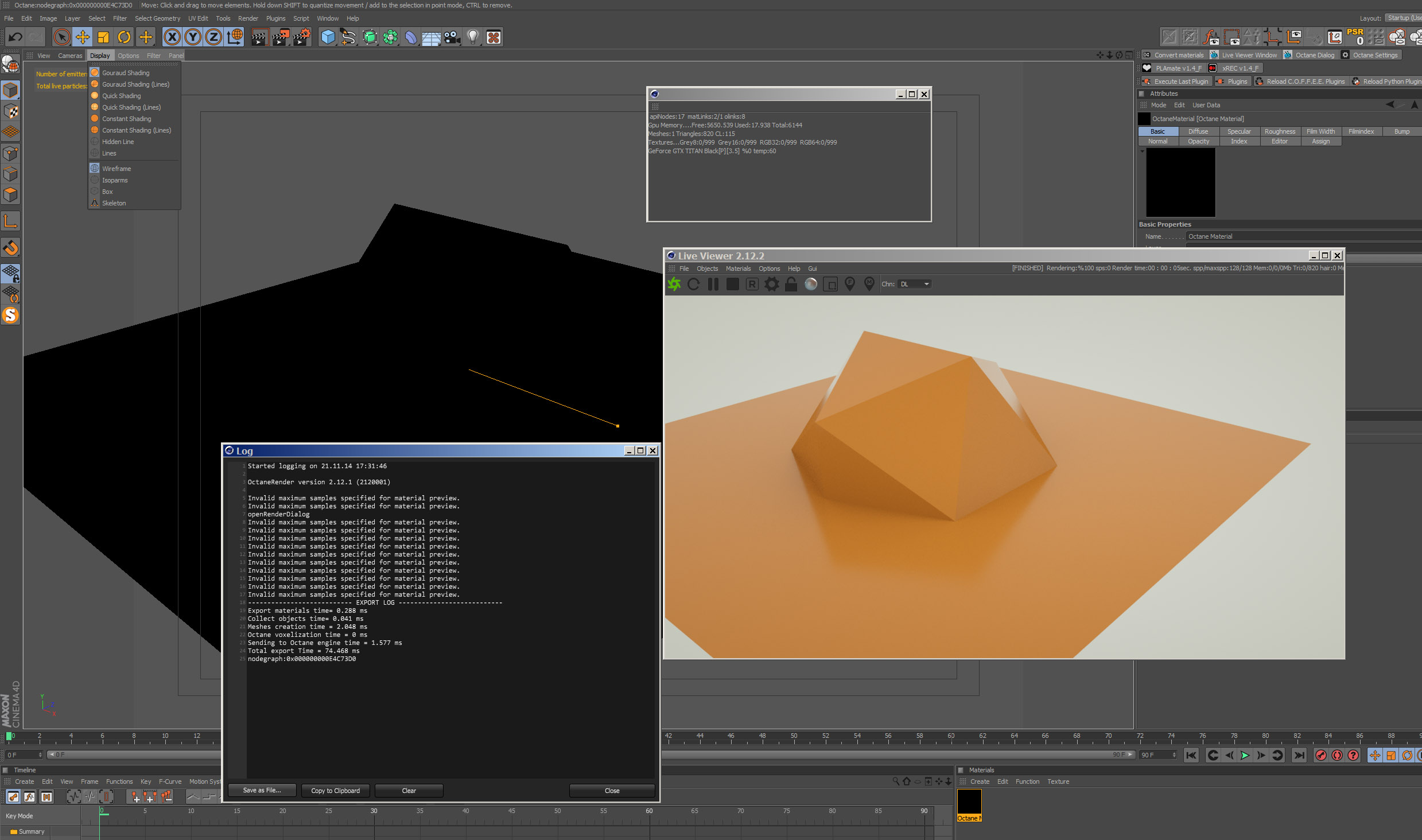The width and height of the screenshot is (1422, 840).
Task: Click the Octane material thumbnail in Materials
Action: tap(969, 802)
